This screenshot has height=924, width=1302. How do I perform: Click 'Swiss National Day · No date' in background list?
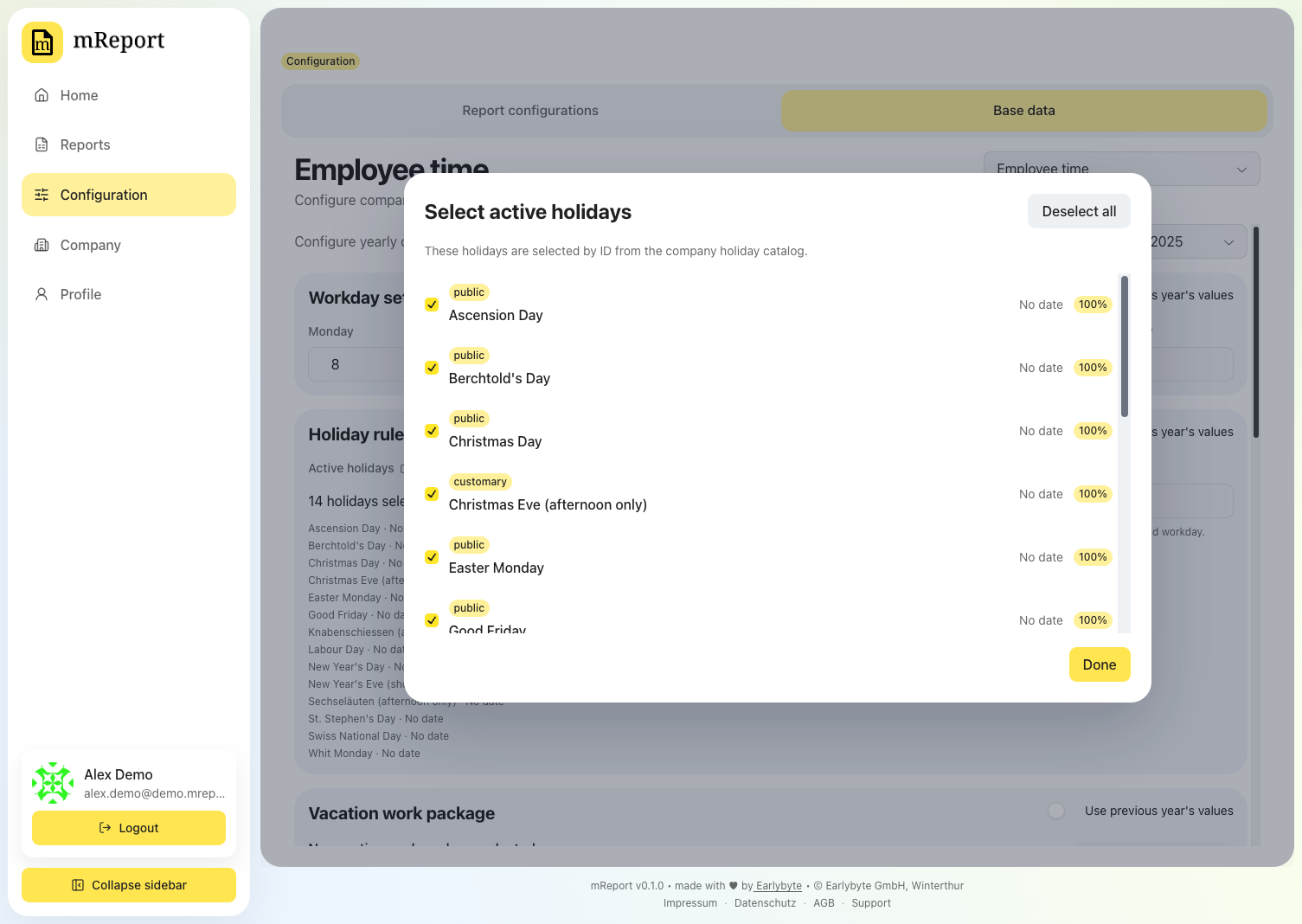click(378, 736)
